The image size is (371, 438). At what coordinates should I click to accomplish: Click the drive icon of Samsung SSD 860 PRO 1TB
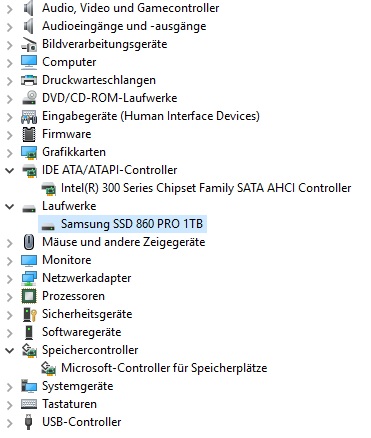click(x=48, y=226)
